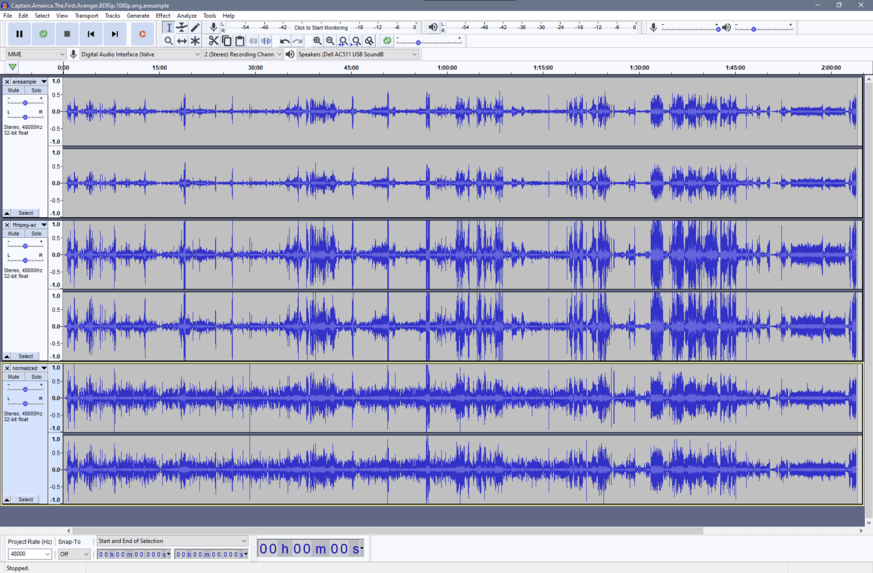This screenshot has height=573, width=873.
Task: Click the Play-at-speed slider
Action: (429, 41)
